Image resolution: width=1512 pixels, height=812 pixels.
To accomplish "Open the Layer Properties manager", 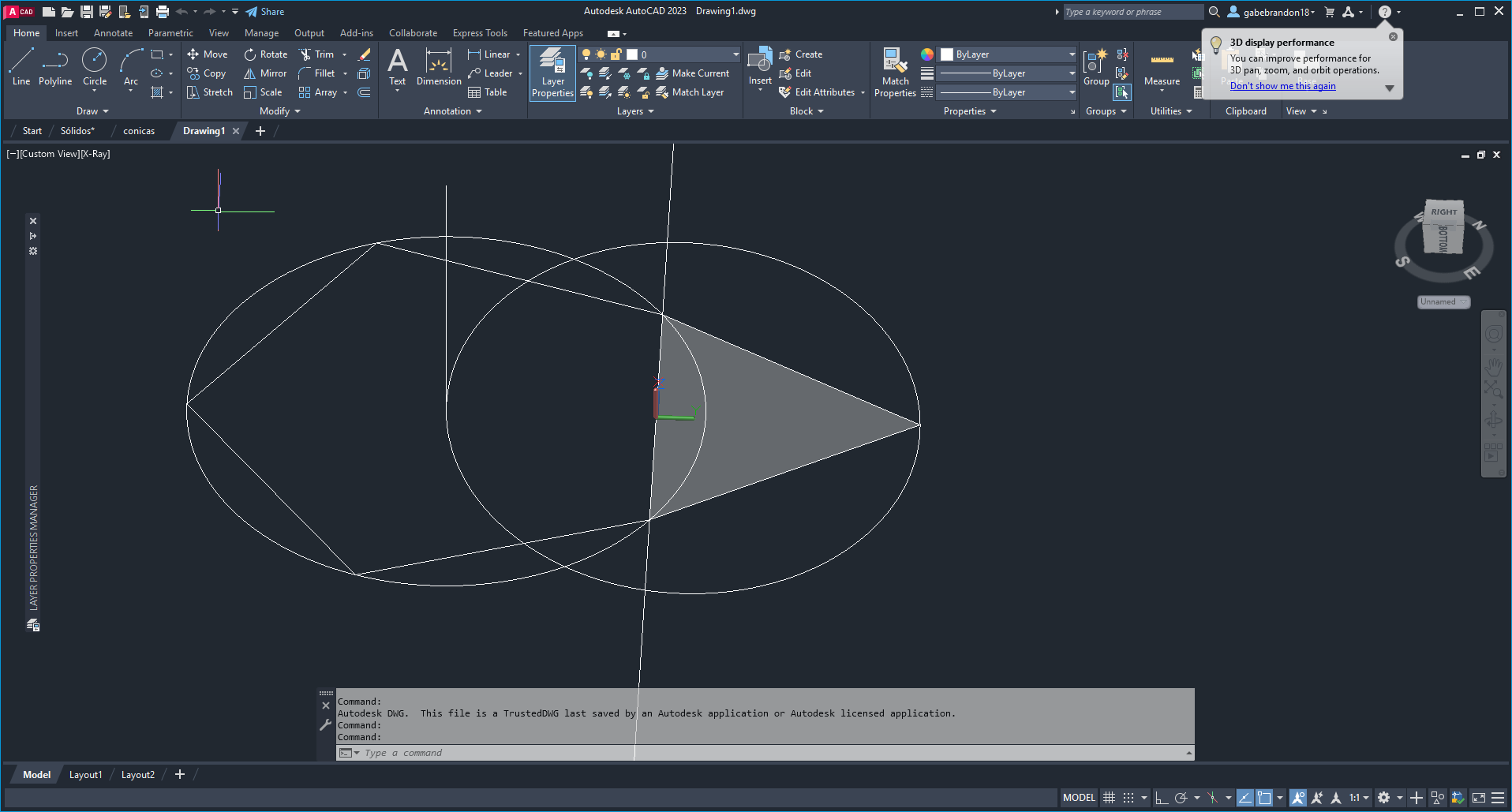I will coord(552,73).
